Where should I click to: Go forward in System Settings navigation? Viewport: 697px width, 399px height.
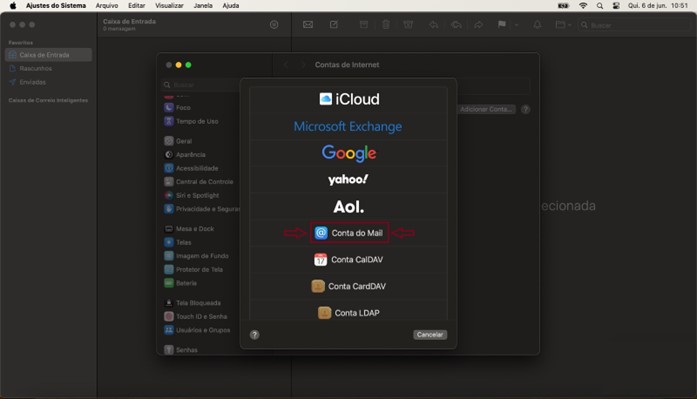pyautogui.click(x=303, y=65)
